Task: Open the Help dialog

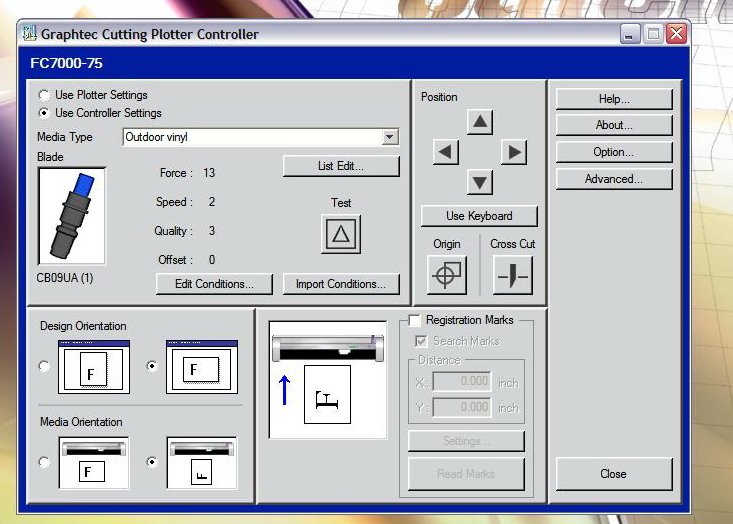Action: click(614, 99)
